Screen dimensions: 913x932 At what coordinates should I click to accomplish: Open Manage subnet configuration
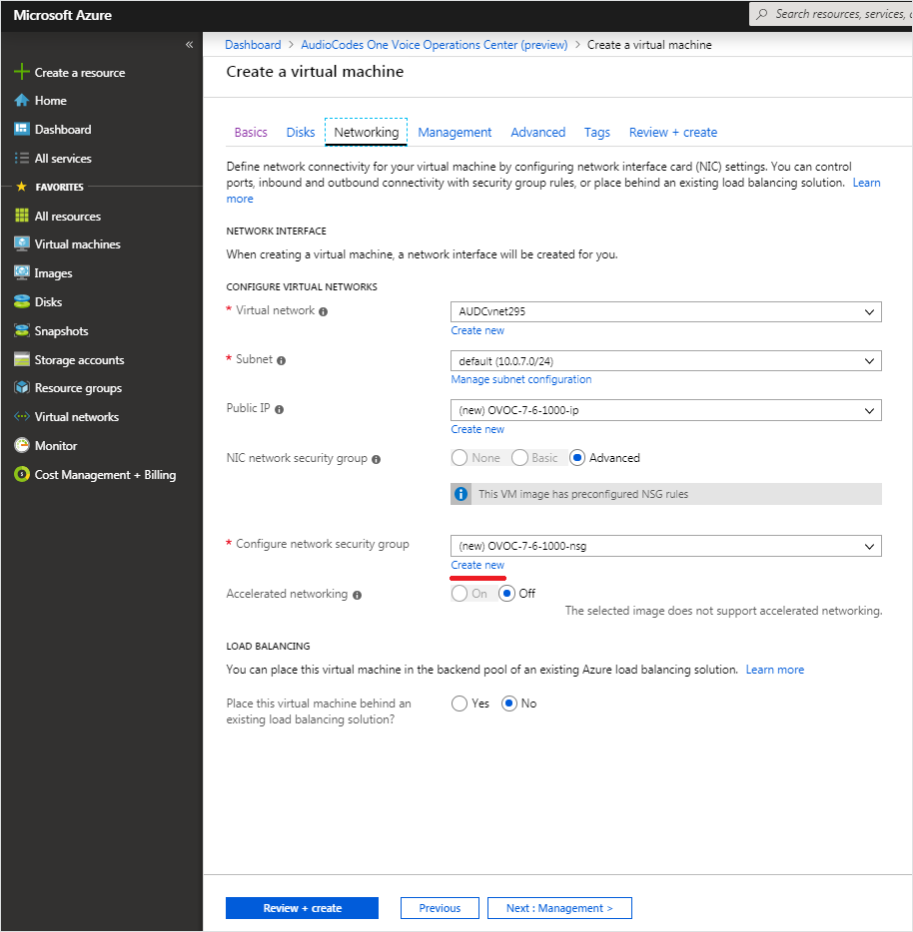tap(521, 379)
